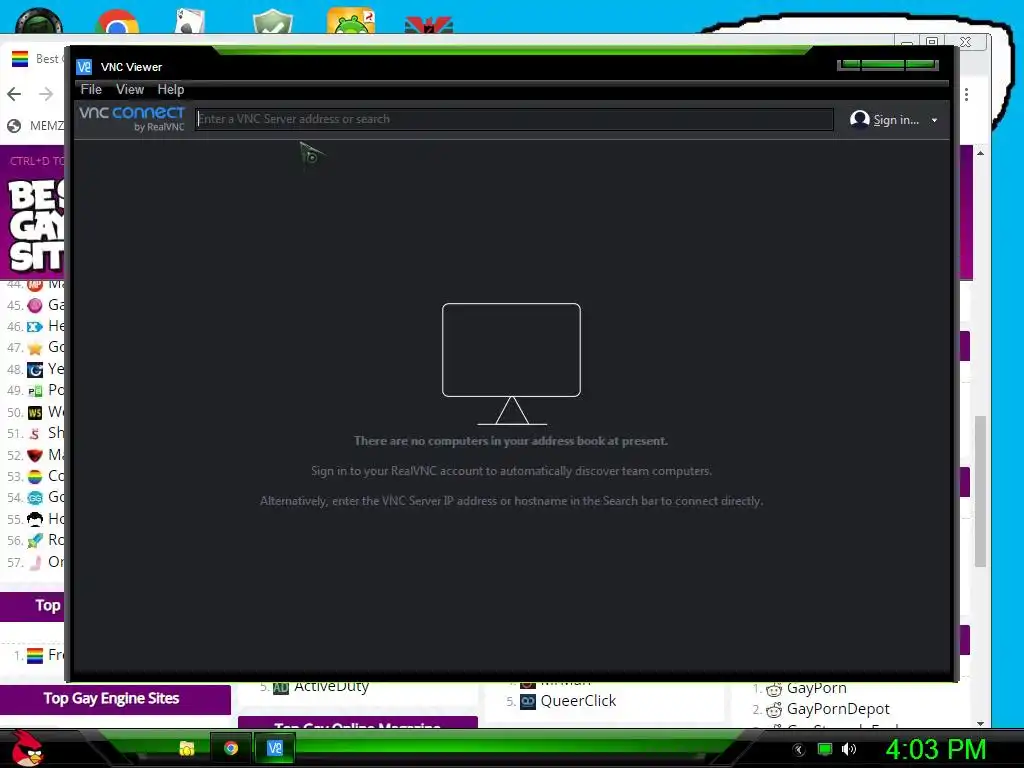The width and height of the screenshot is (1024, 768).
Task: Click the VNC Connect by RealVNC logo
Action: coord(132,119)
